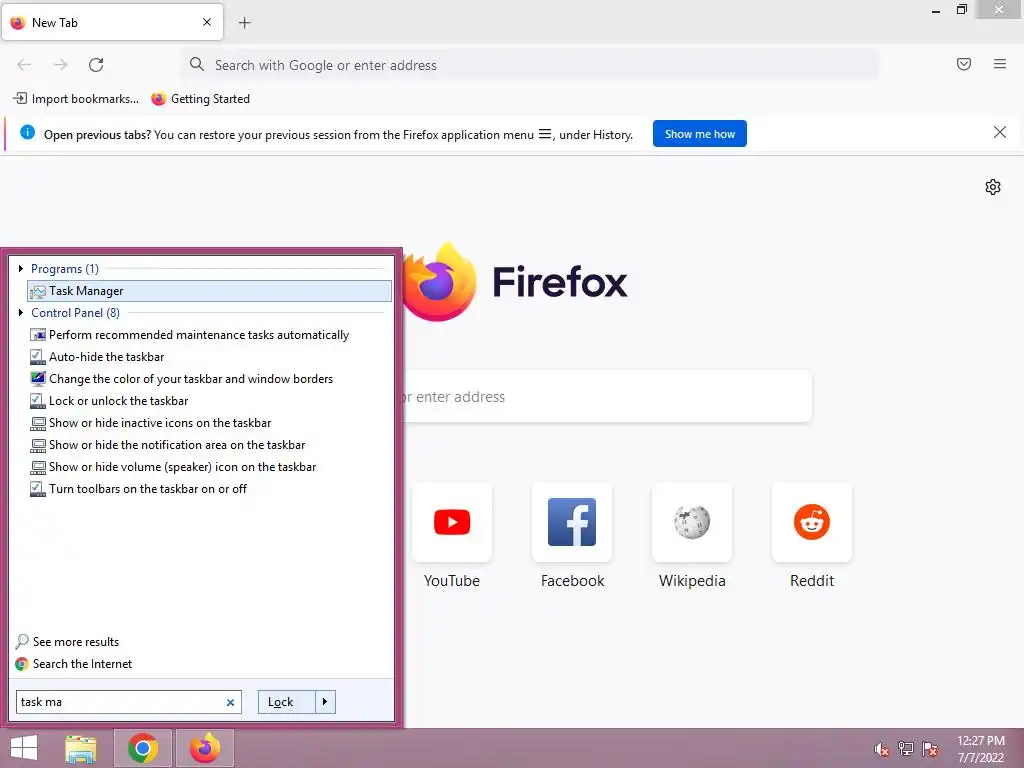Open Turn toolbars on the taskbar on or off
1024x768 pixels.
pos(138,489)
